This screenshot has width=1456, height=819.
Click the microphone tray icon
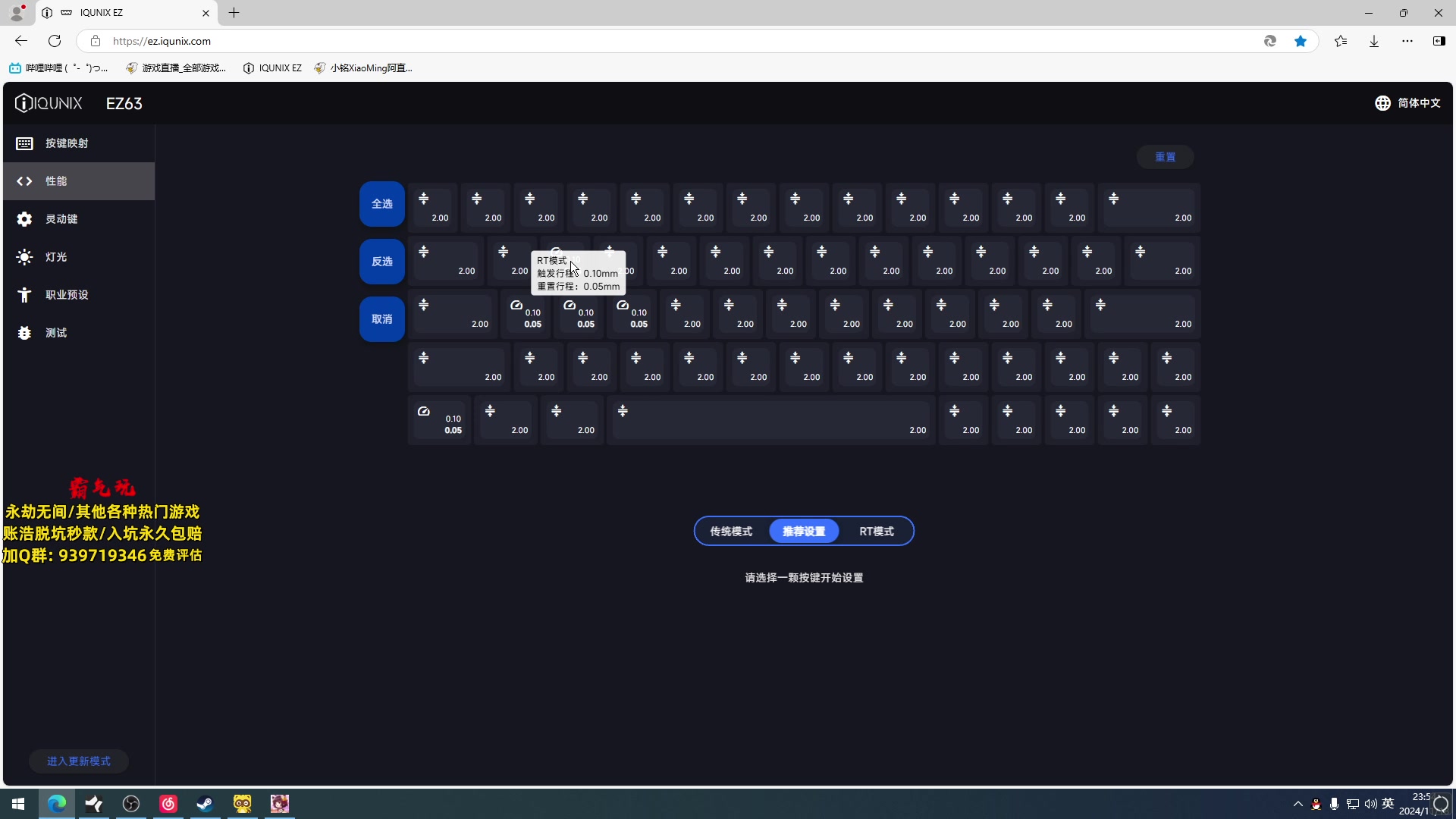[1334, 804]
